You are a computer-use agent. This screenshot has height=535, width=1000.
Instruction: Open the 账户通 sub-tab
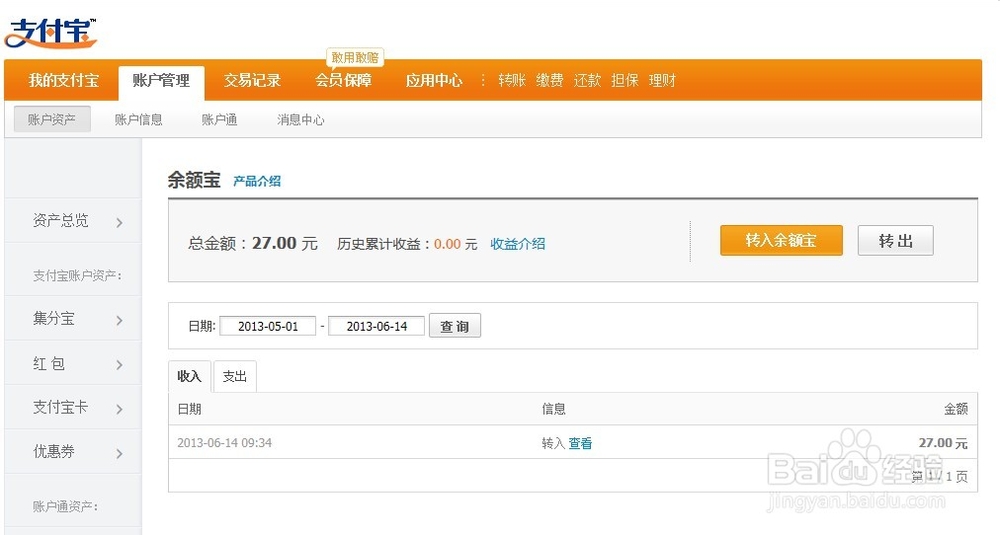pyautogui.click(x=219, y=120)
